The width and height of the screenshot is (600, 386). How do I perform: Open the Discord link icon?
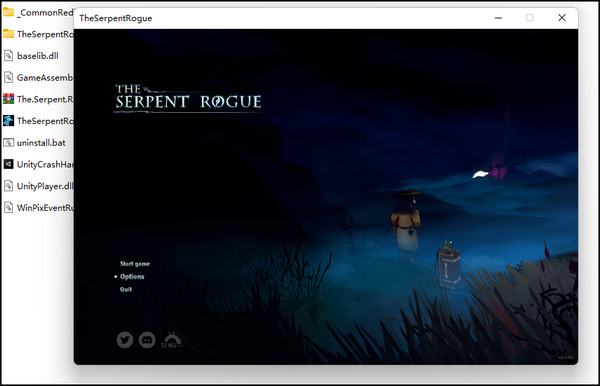147,339
